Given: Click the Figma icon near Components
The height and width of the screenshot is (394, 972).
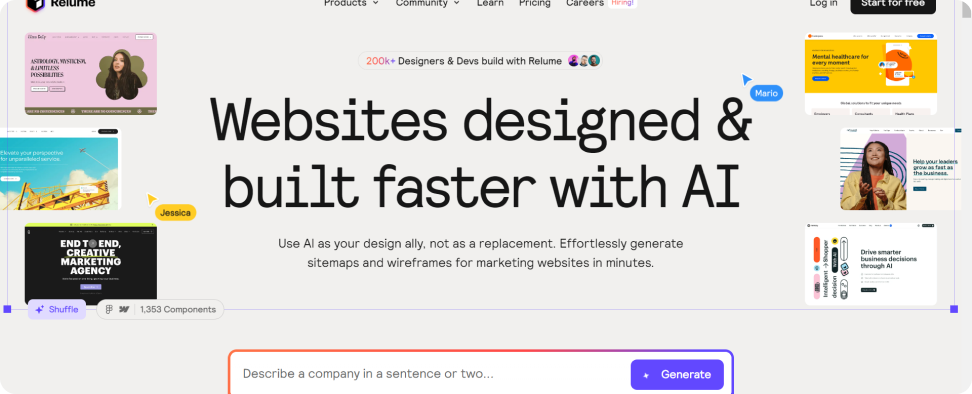Looking at the screenshot, I should click(109, 309).
